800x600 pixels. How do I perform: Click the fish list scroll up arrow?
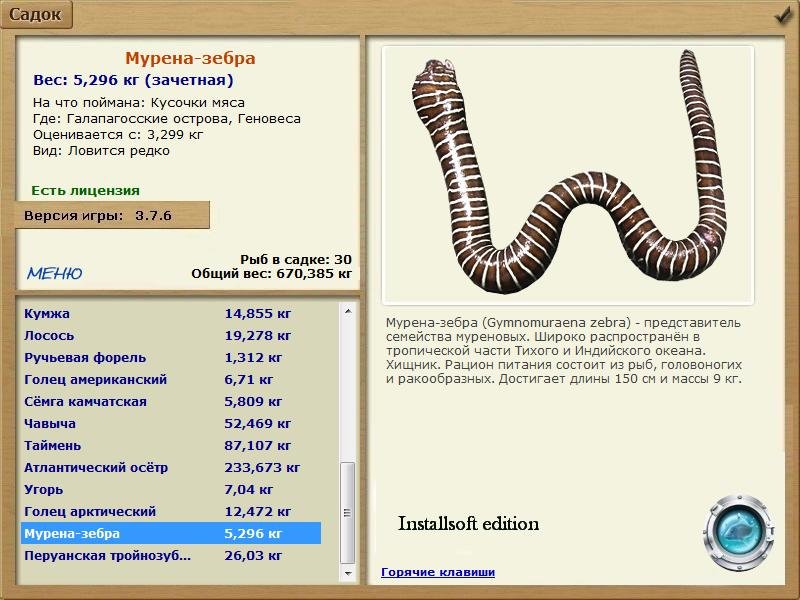pos(348,311)
